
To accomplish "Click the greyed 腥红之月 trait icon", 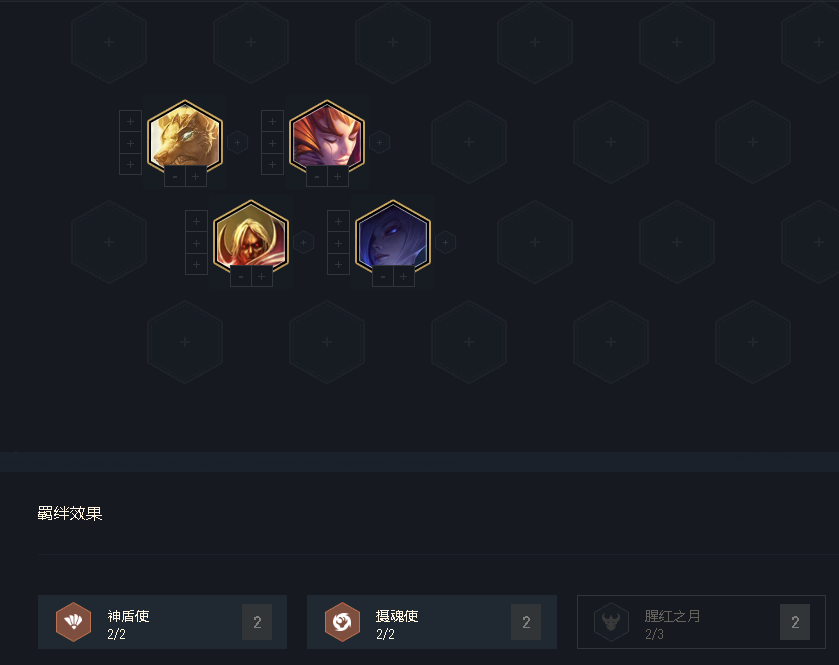I will (611, 622).
